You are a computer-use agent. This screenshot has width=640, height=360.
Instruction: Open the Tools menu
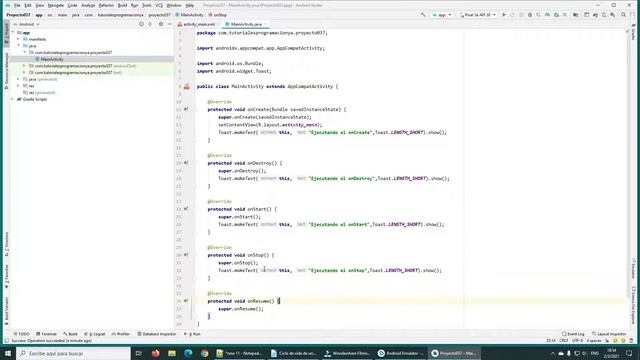[147, 5]
